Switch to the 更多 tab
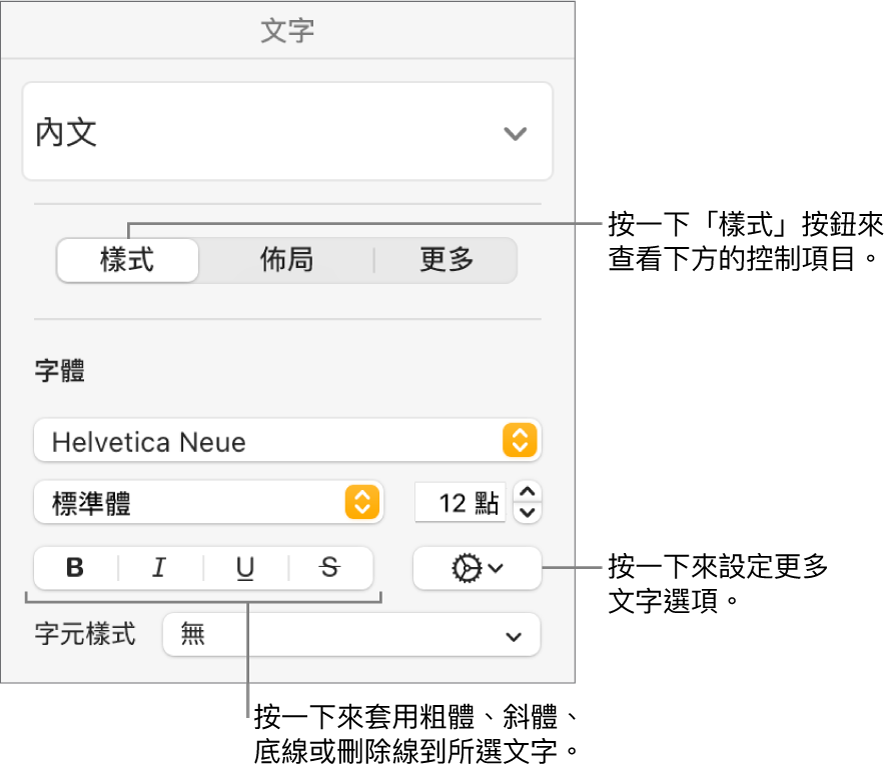The image size is (894, 774). [446, 260]
